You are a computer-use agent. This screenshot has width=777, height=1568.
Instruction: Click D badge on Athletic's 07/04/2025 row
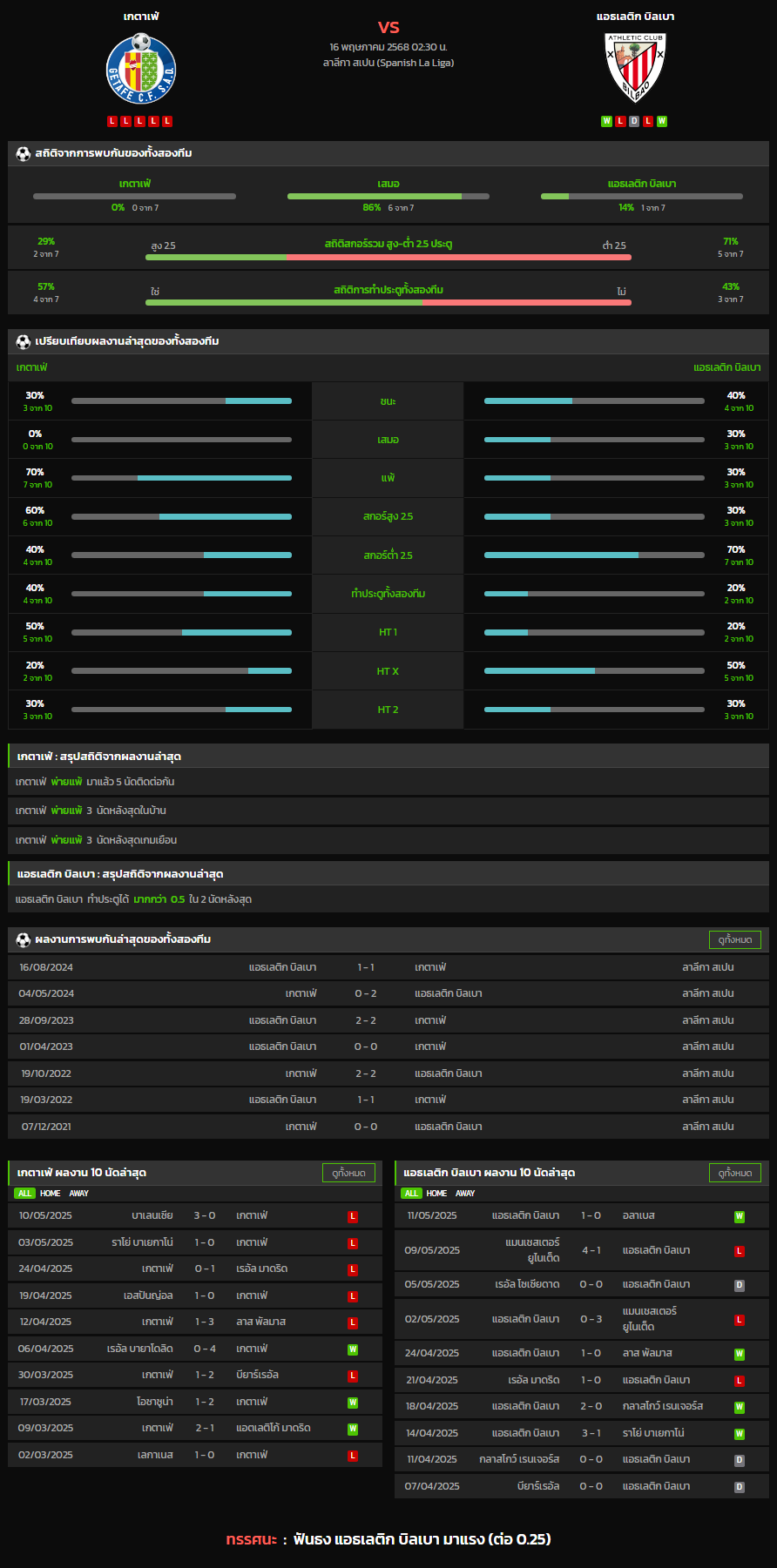tap(740, 1487)
